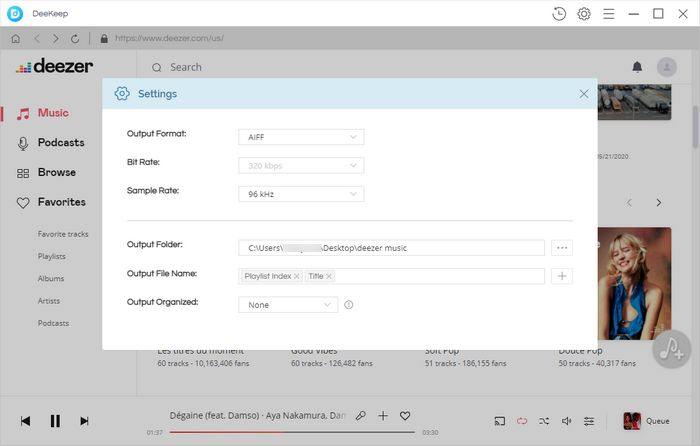Image resolution: width=700 pixels, height=446 pixels.
Task: Open the Bit Rate dropdown
Action: 301,166
